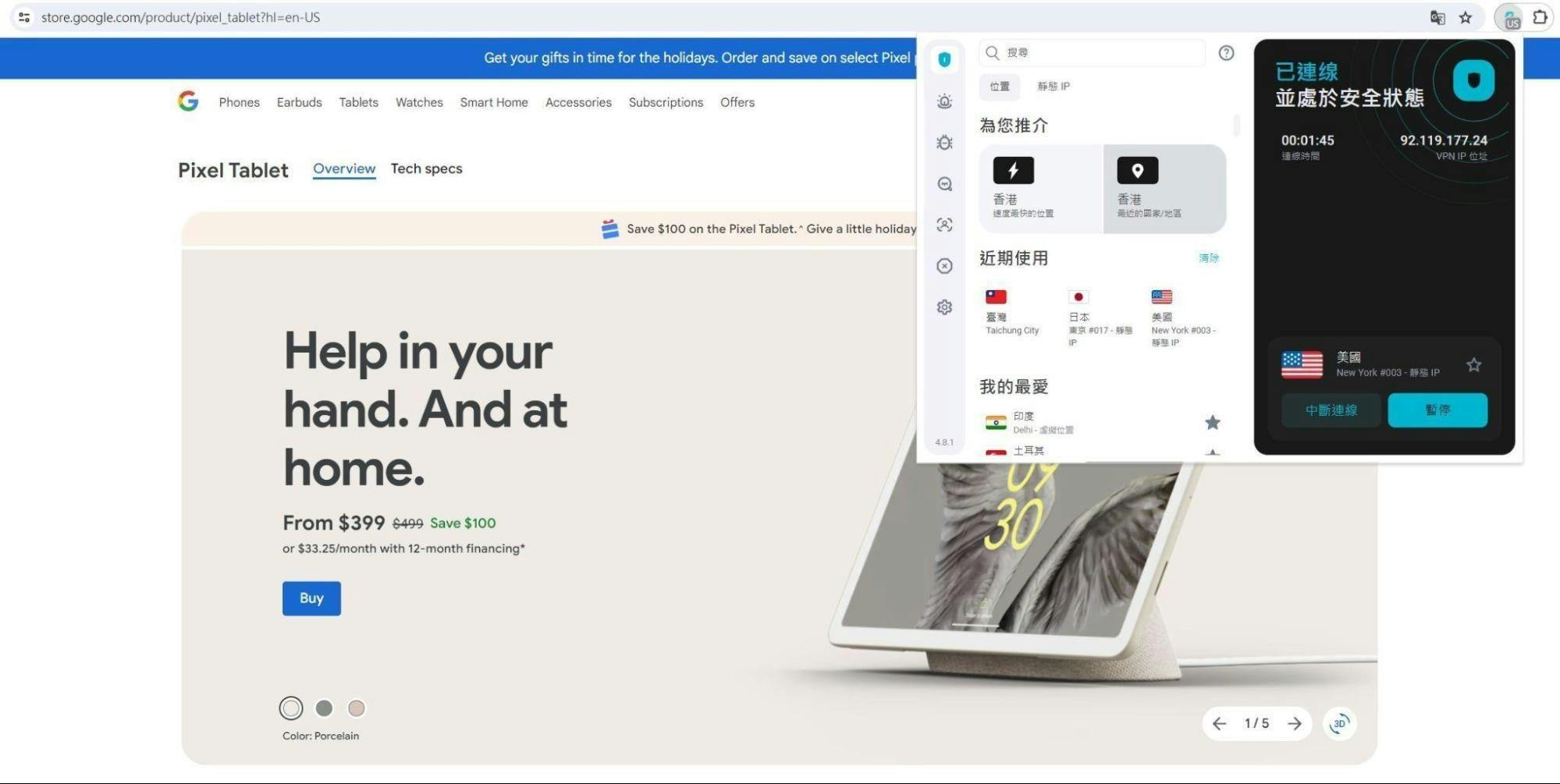Open the Overview tab
Screen dimensions: 1560x784
coord(344,169)
